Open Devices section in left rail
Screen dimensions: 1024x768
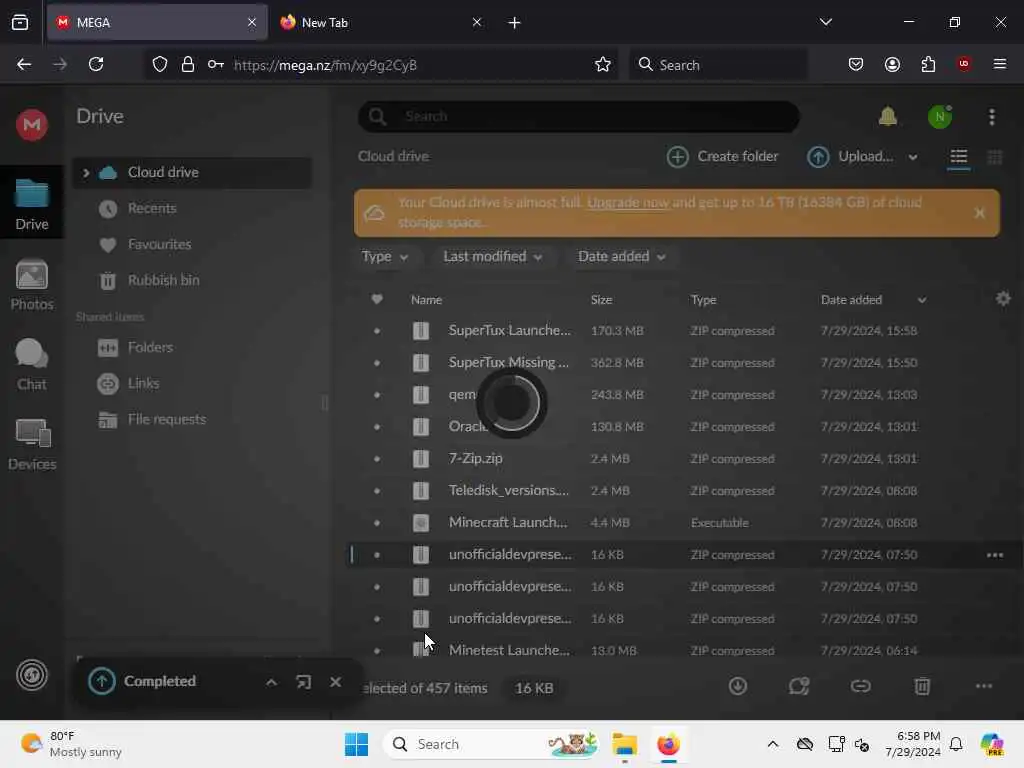pos(31,445)
